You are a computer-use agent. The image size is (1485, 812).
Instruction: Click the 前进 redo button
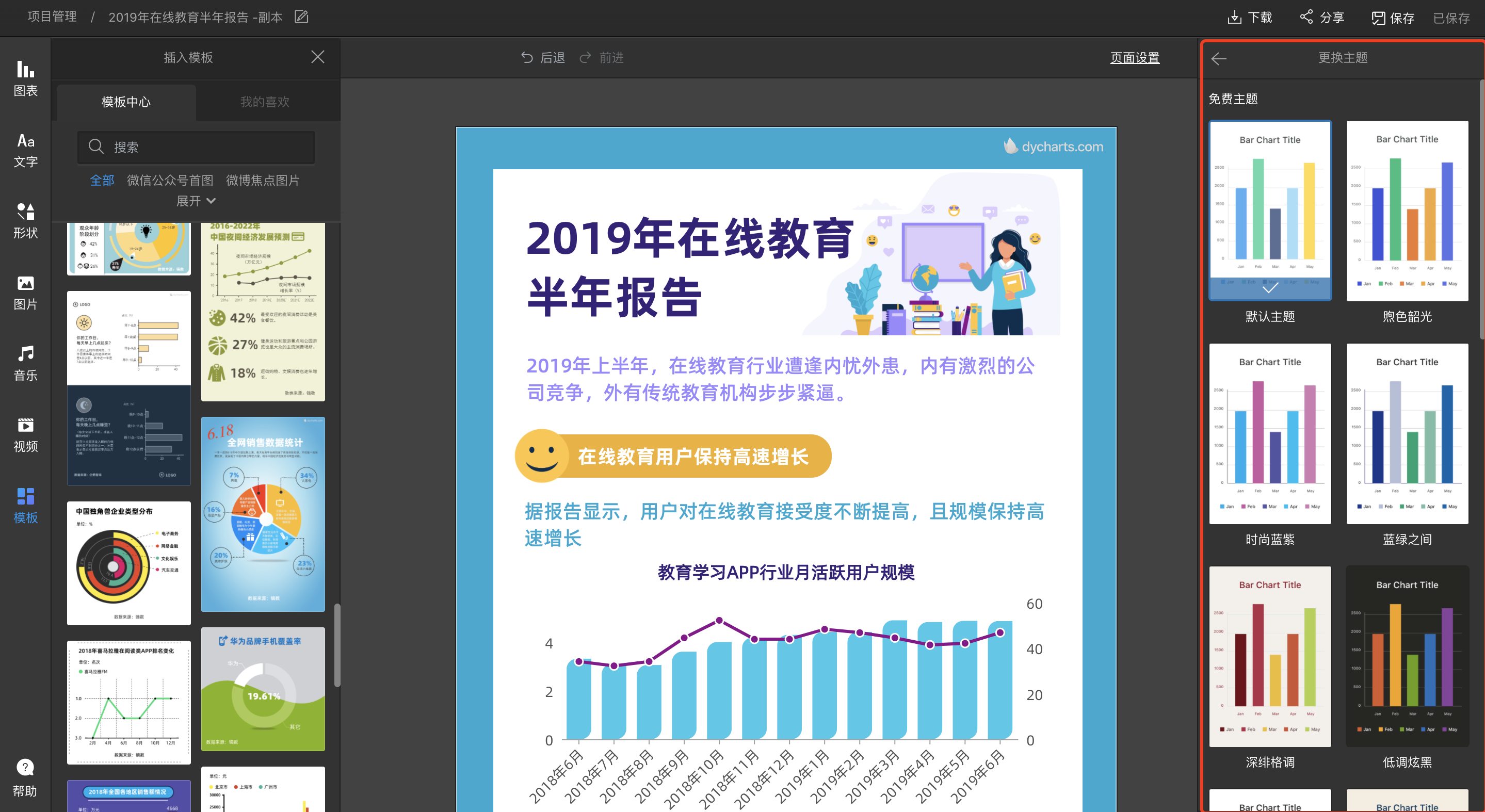coord(602,58)
